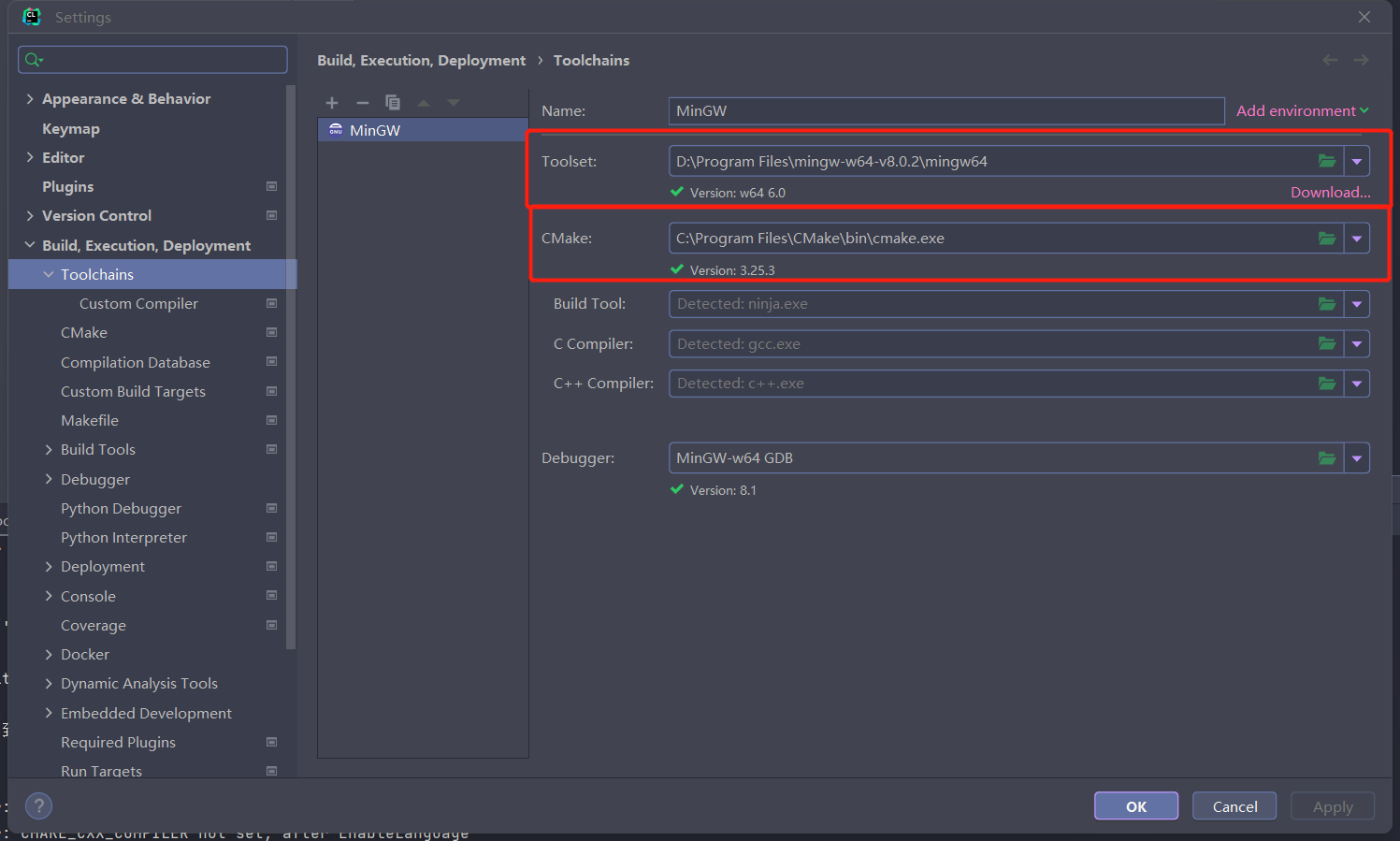Open the help question mark icon
The height and width of the screenshot is (841, 1400).
39,806
